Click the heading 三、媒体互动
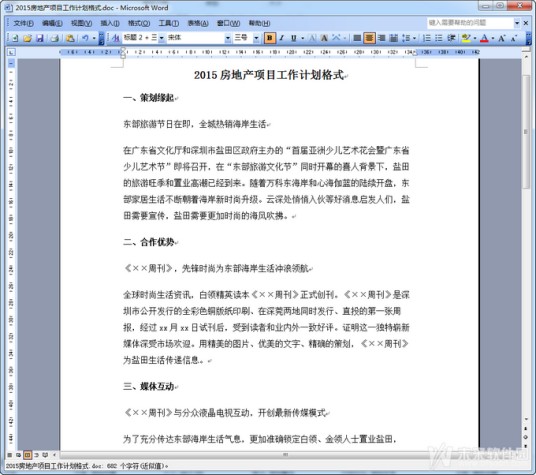 coord(149,386)
